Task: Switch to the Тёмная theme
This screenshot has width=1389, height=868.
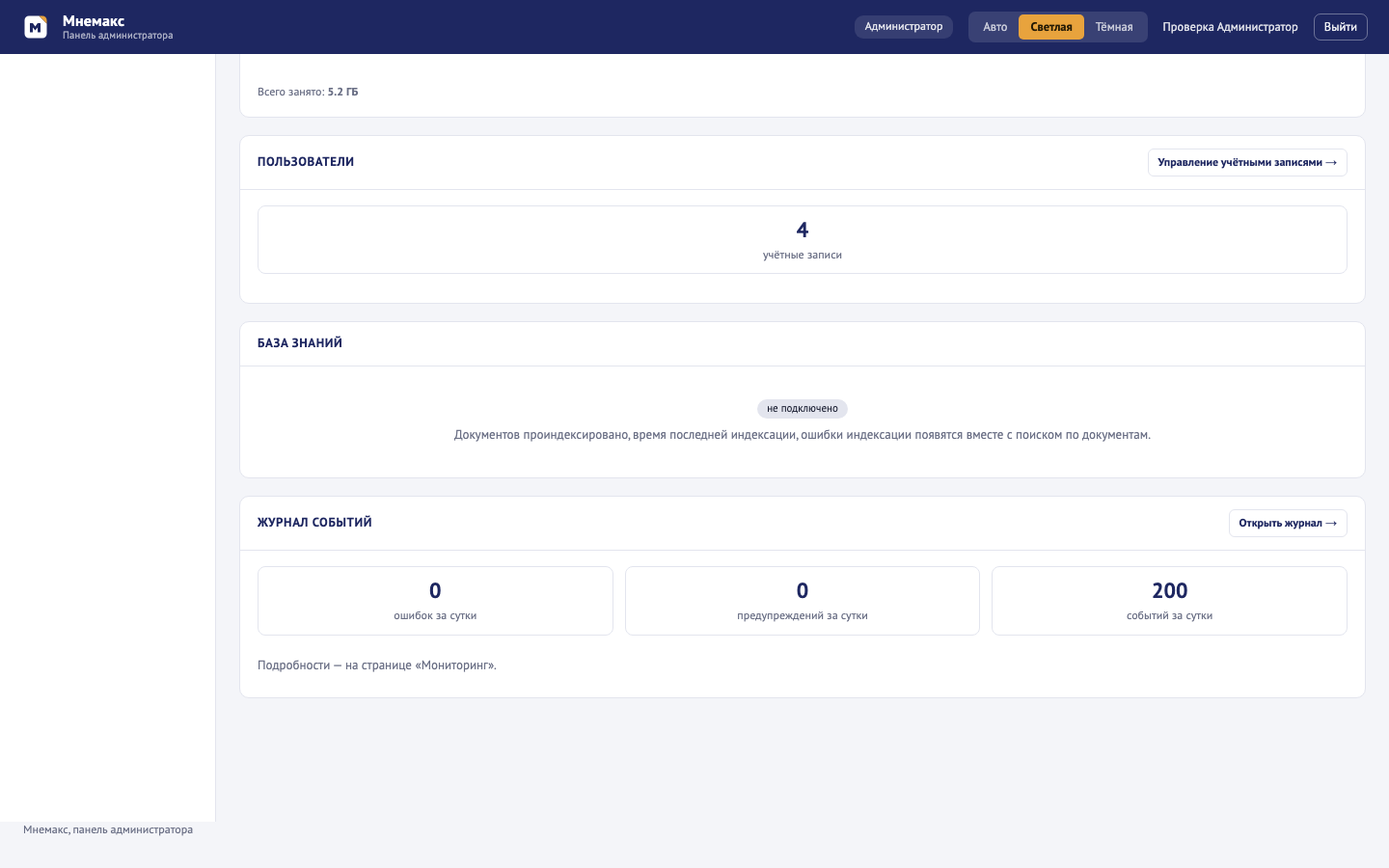Action: coord(1114,27)
